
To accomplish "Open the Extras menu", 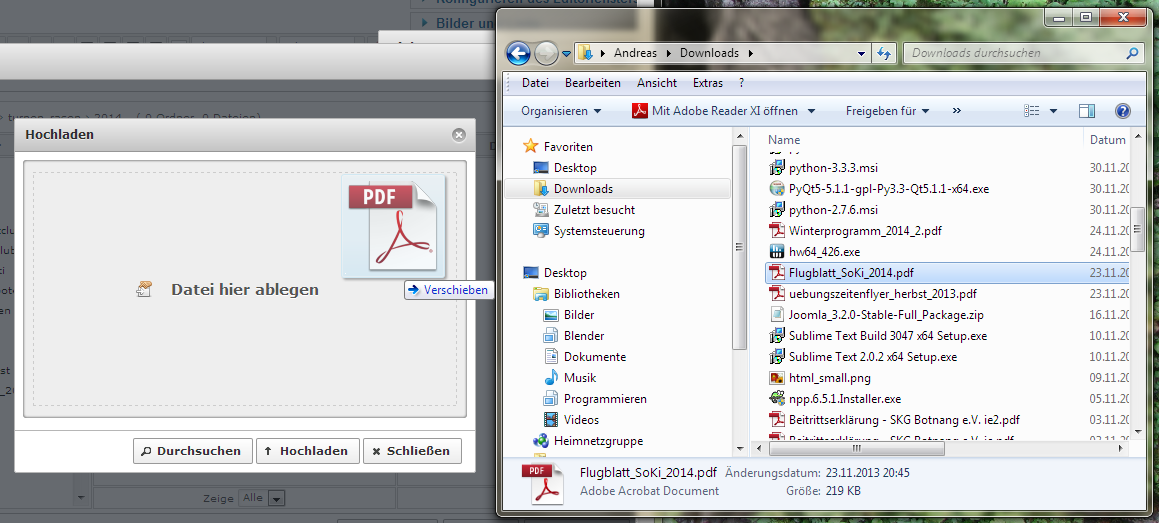I will pyautogui.click(x=707, y=83).
